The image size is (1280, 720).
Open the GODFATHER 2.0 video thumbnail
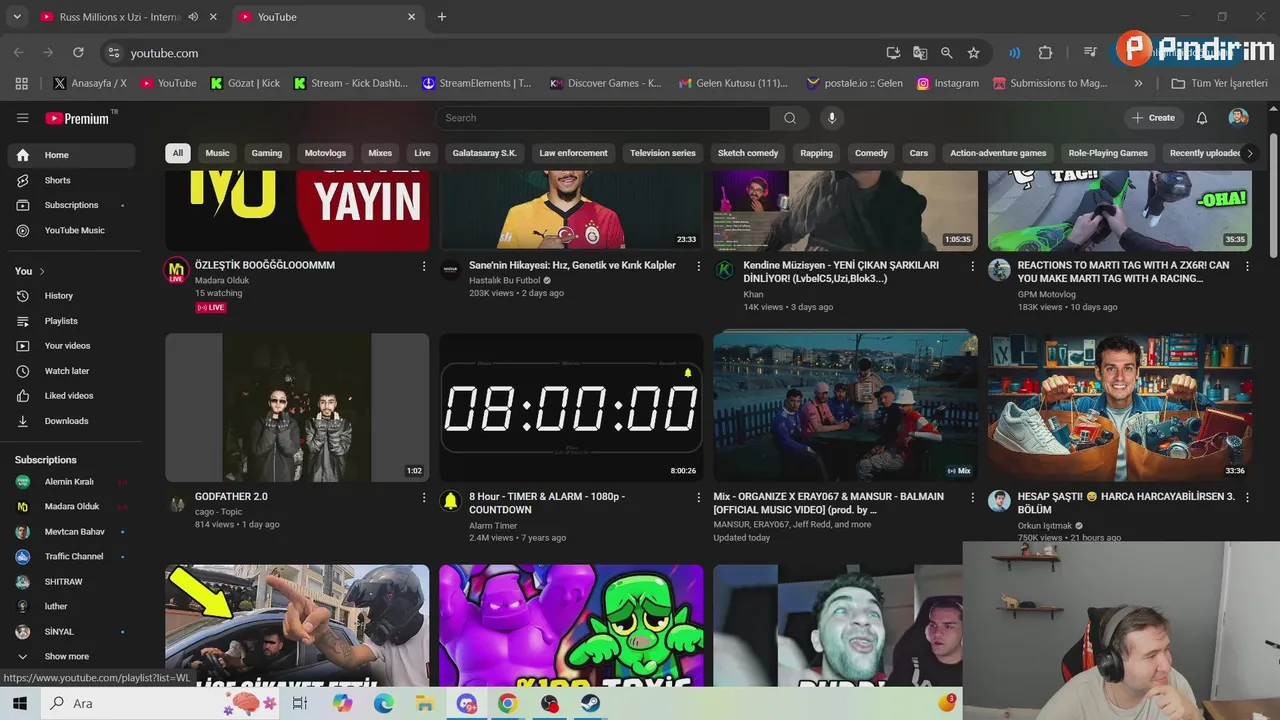tap(297, 407)
